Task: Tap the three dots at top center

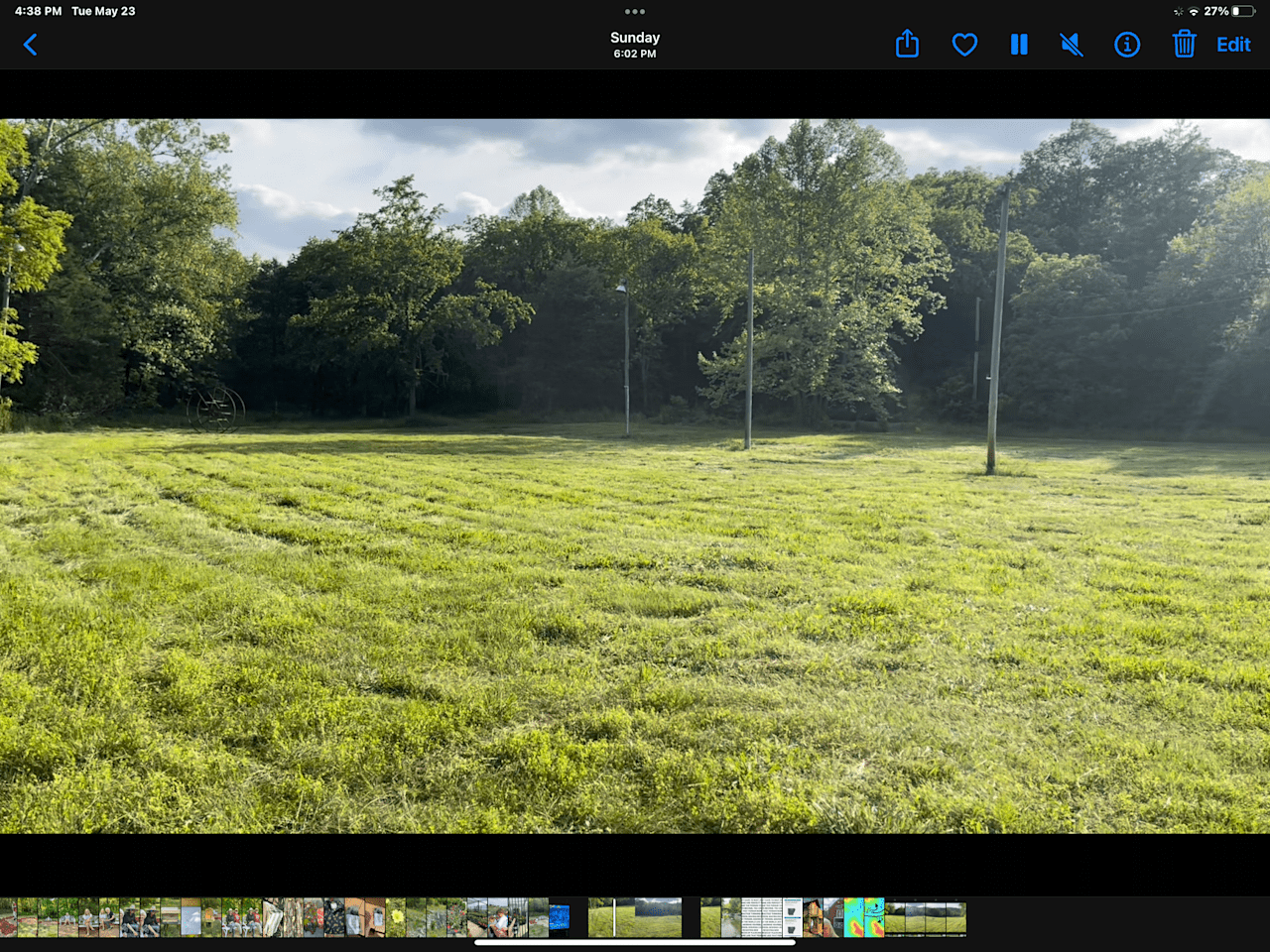Action: (635, 12)
